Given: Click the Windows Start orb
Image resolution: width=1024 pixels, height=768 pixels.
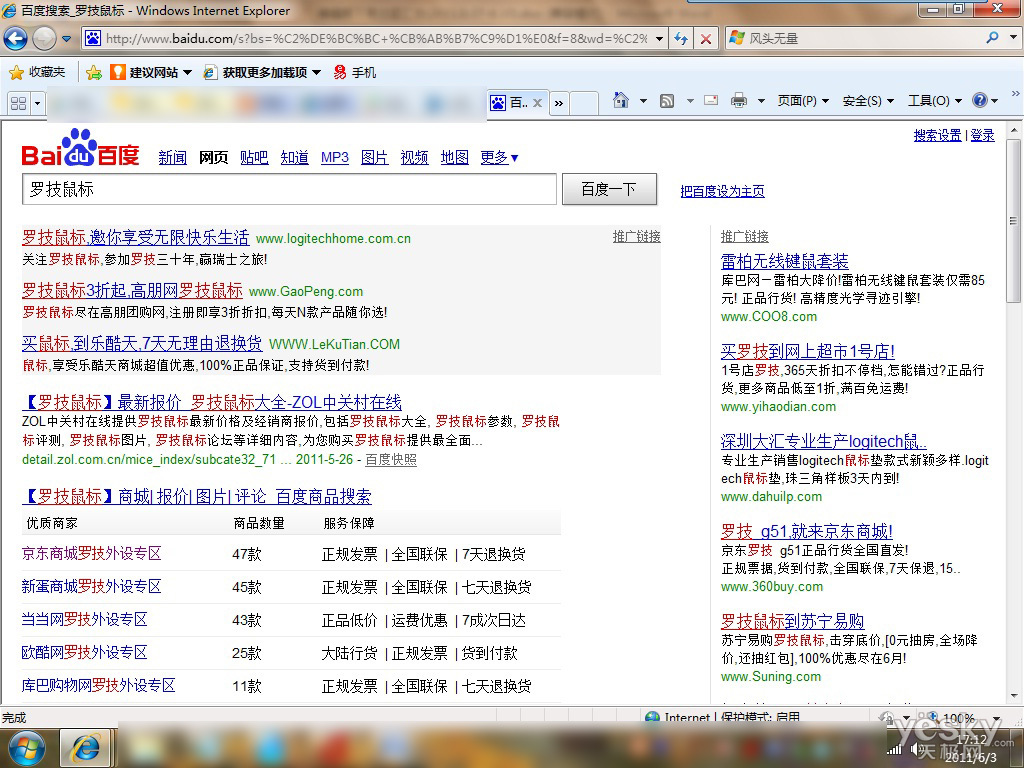Looking at the screenshot, I should pos(26,748).
